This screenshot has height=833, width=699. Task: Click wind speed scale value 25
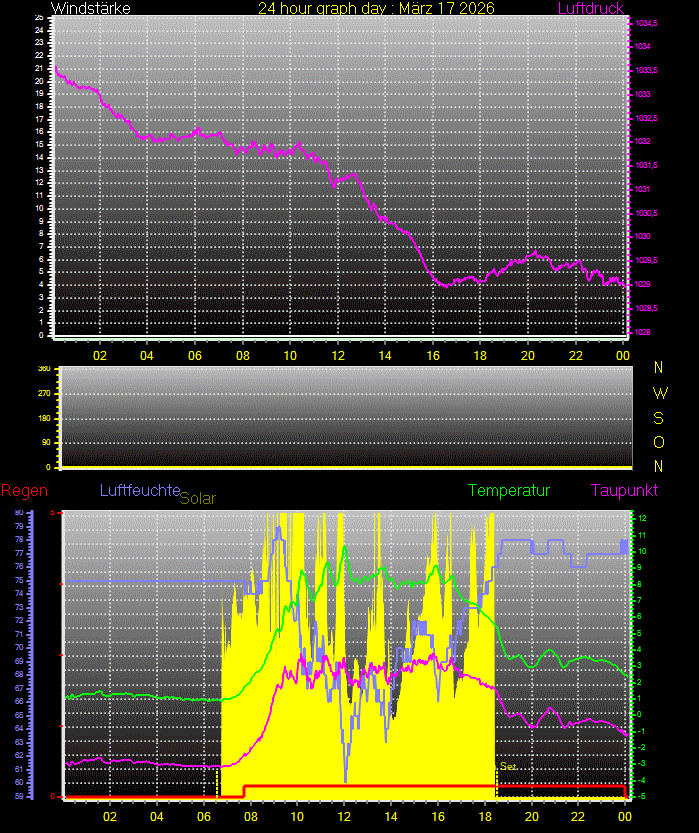click(x=39, y=18)
